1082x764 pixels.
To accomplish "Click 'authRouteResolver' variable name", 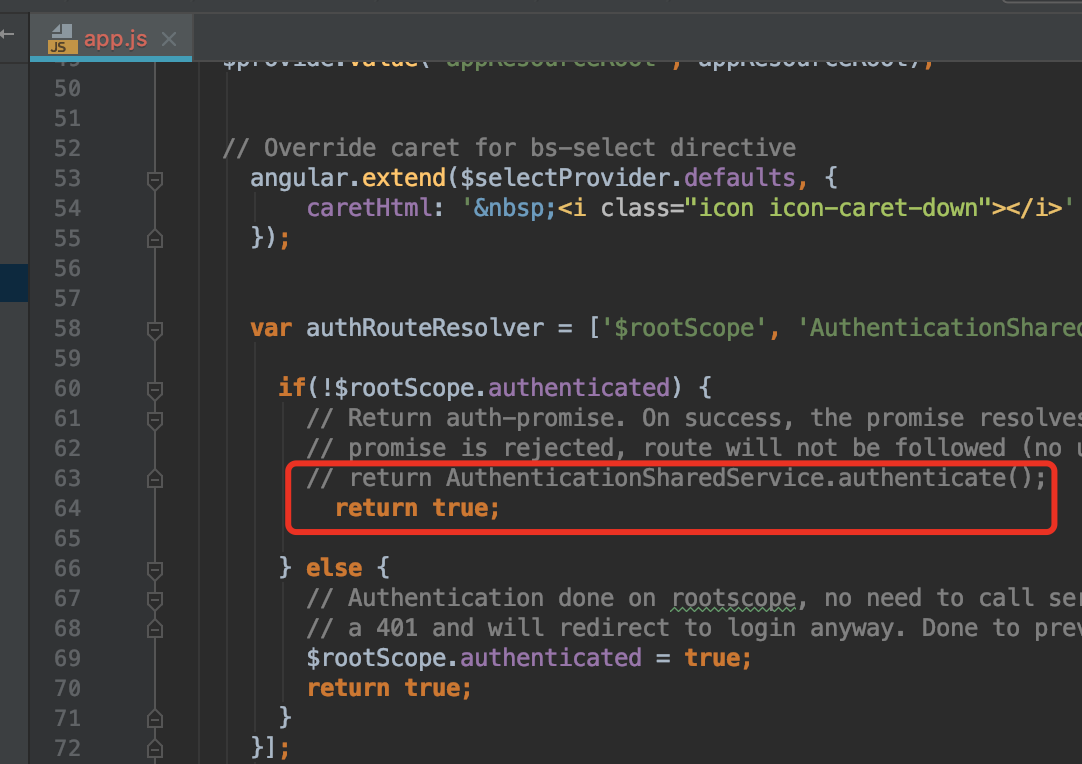I will pos(425,328).
